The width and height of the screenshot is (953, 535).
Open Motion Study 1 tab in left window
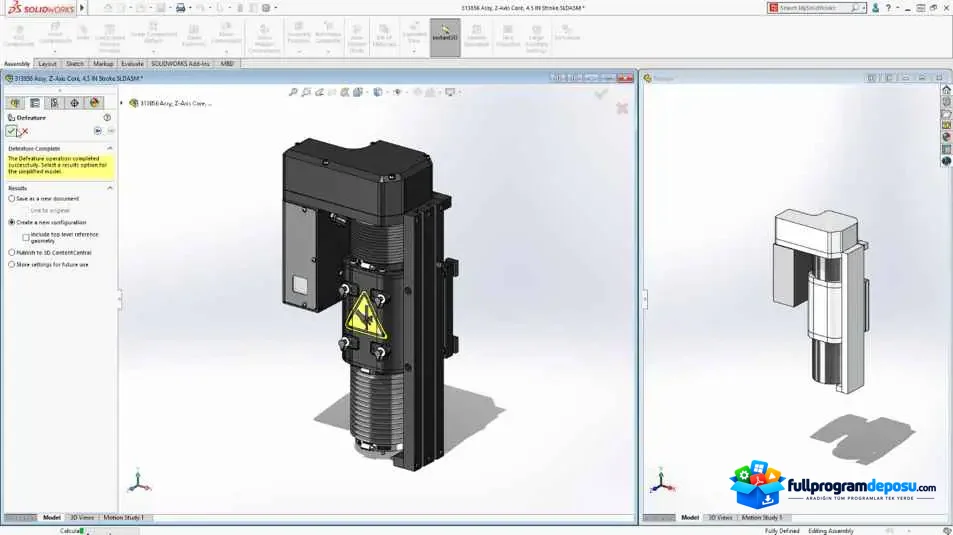[123, 517]
